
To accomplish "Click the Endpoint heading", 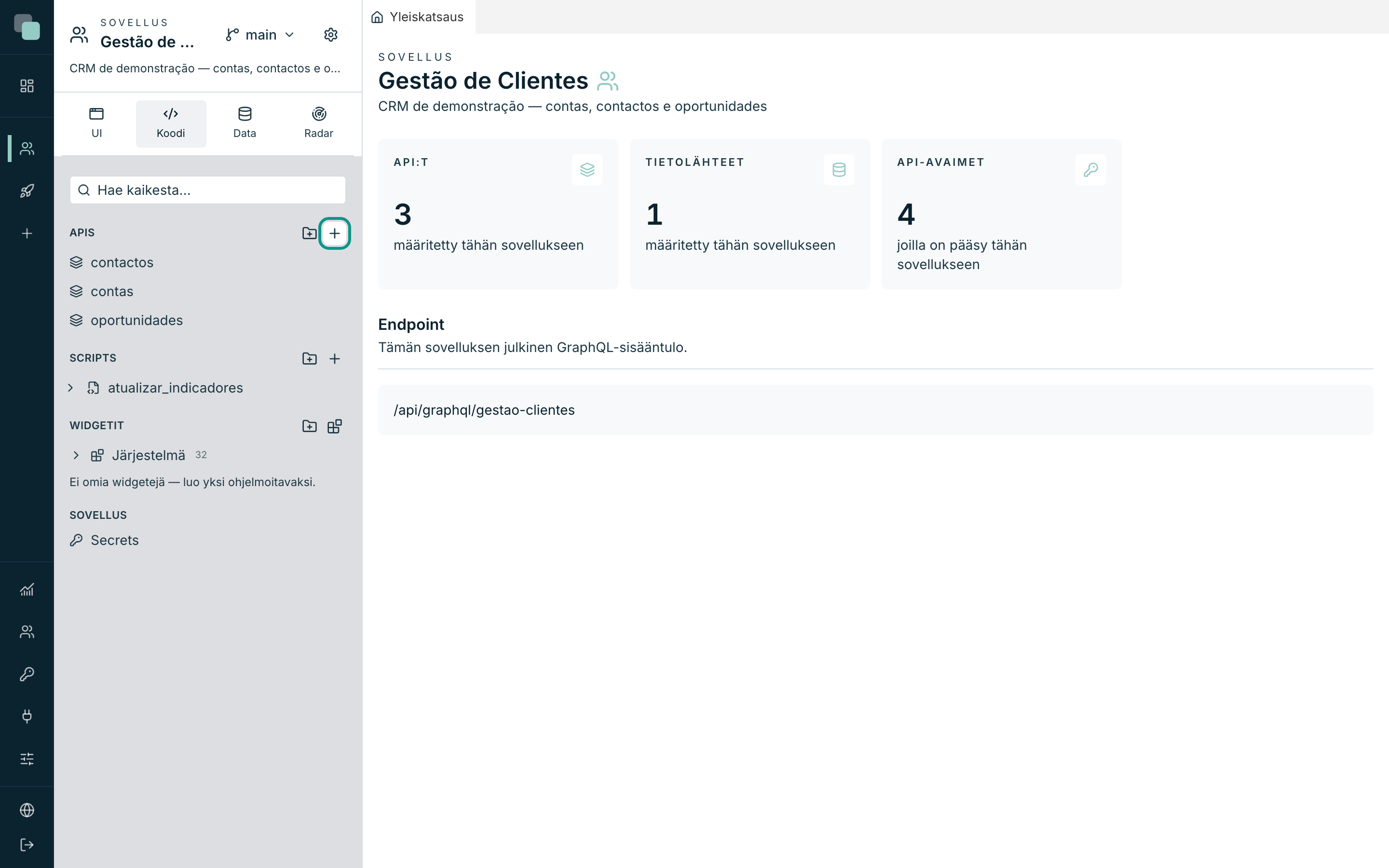I will (411, 325).
